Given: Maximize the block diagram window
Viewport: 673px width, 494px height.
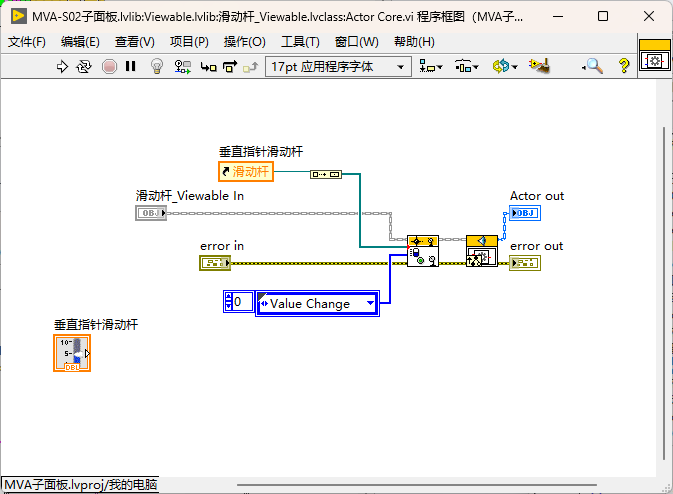Looking at the screenshot, I should point(603,16).
